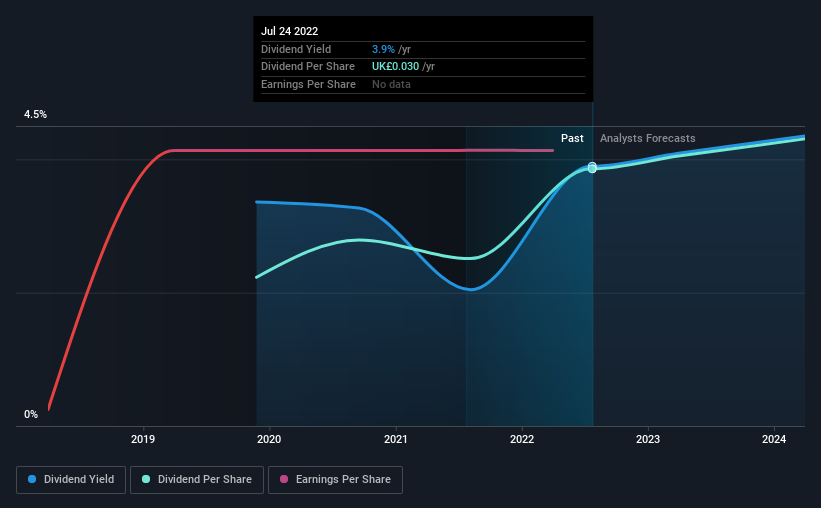Click the blue Dividend Yield legend dot
821x508 pixels.
pyautogui.click(x=32, y=479)
